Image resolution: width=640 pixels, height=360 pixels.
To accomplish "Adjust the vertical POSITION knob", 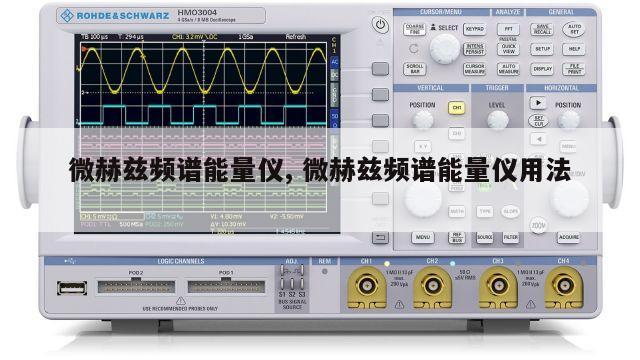I will [423, 120].
